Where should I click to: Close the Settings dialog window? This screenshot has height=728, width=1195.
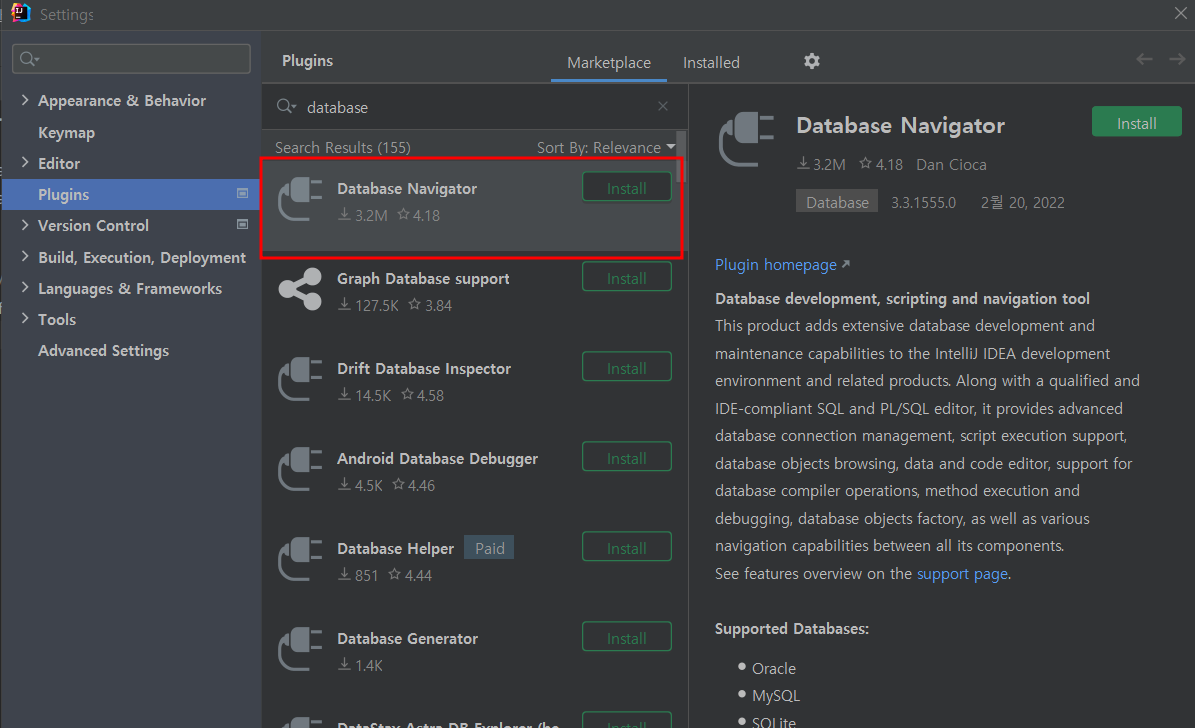[1181, 13]
